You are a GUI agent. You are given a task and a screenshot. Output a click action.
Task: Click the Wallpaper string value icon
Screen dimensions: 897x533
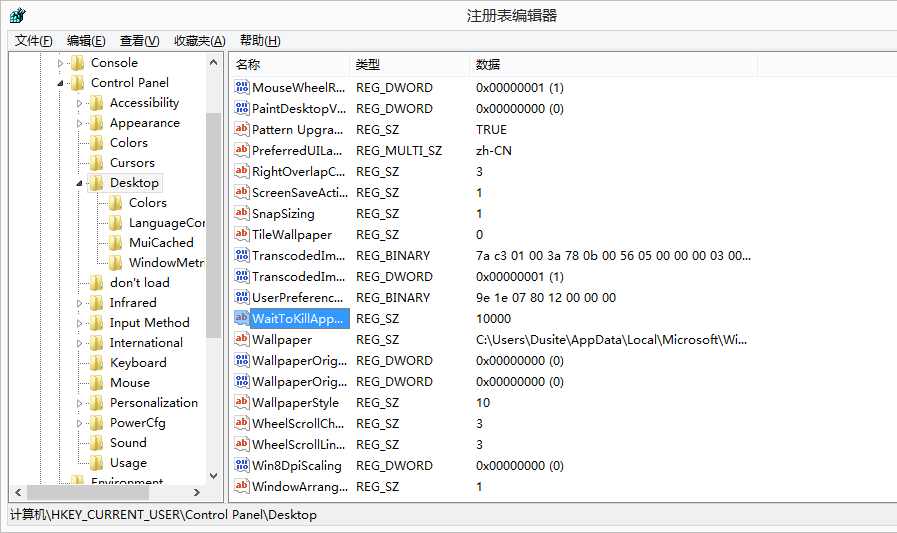tap(241, 340)
